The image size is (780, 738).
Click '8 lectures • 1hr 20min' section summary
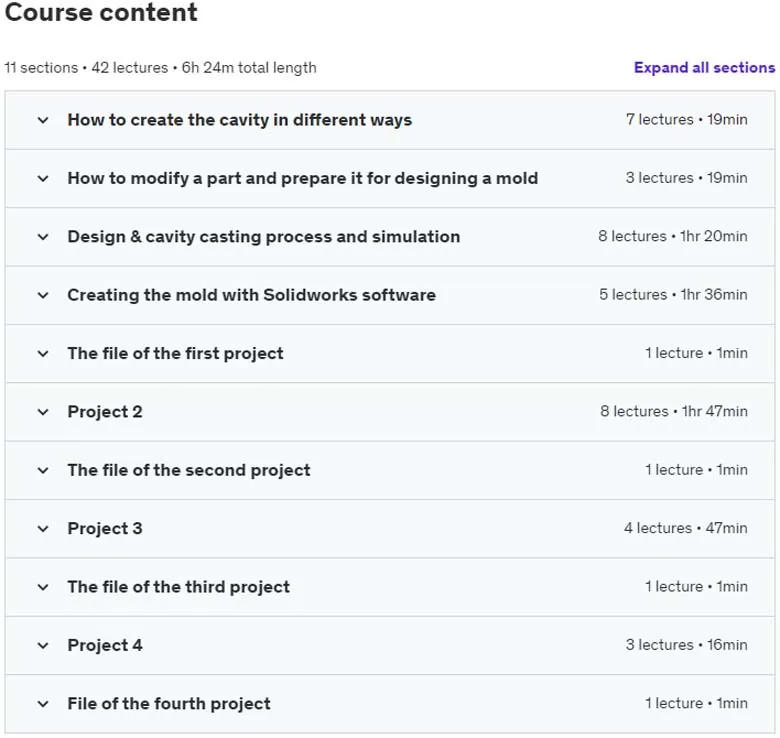[673, 236]
